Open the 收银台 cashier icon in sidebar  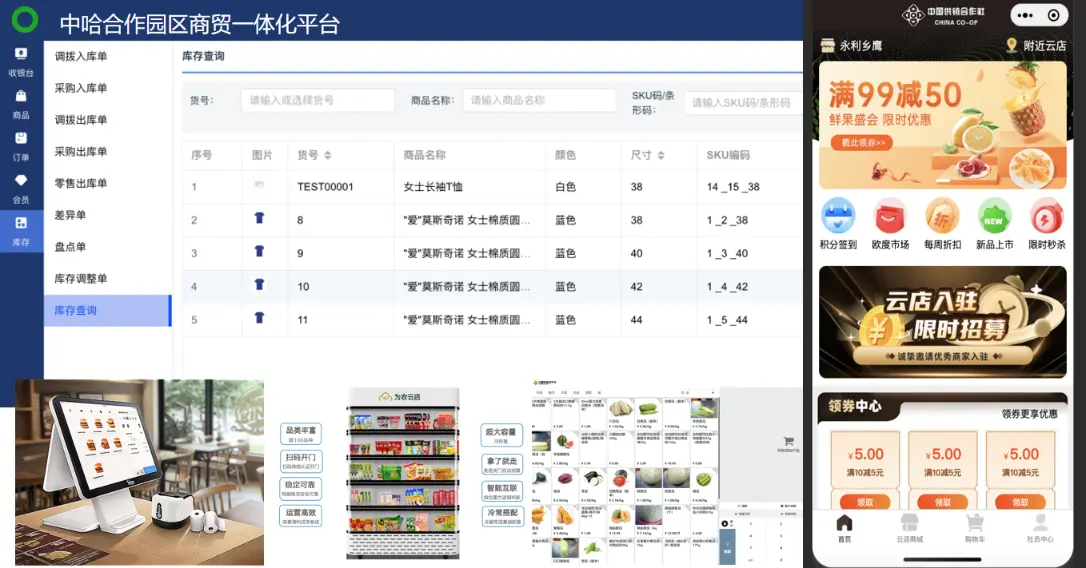(21, 55)
